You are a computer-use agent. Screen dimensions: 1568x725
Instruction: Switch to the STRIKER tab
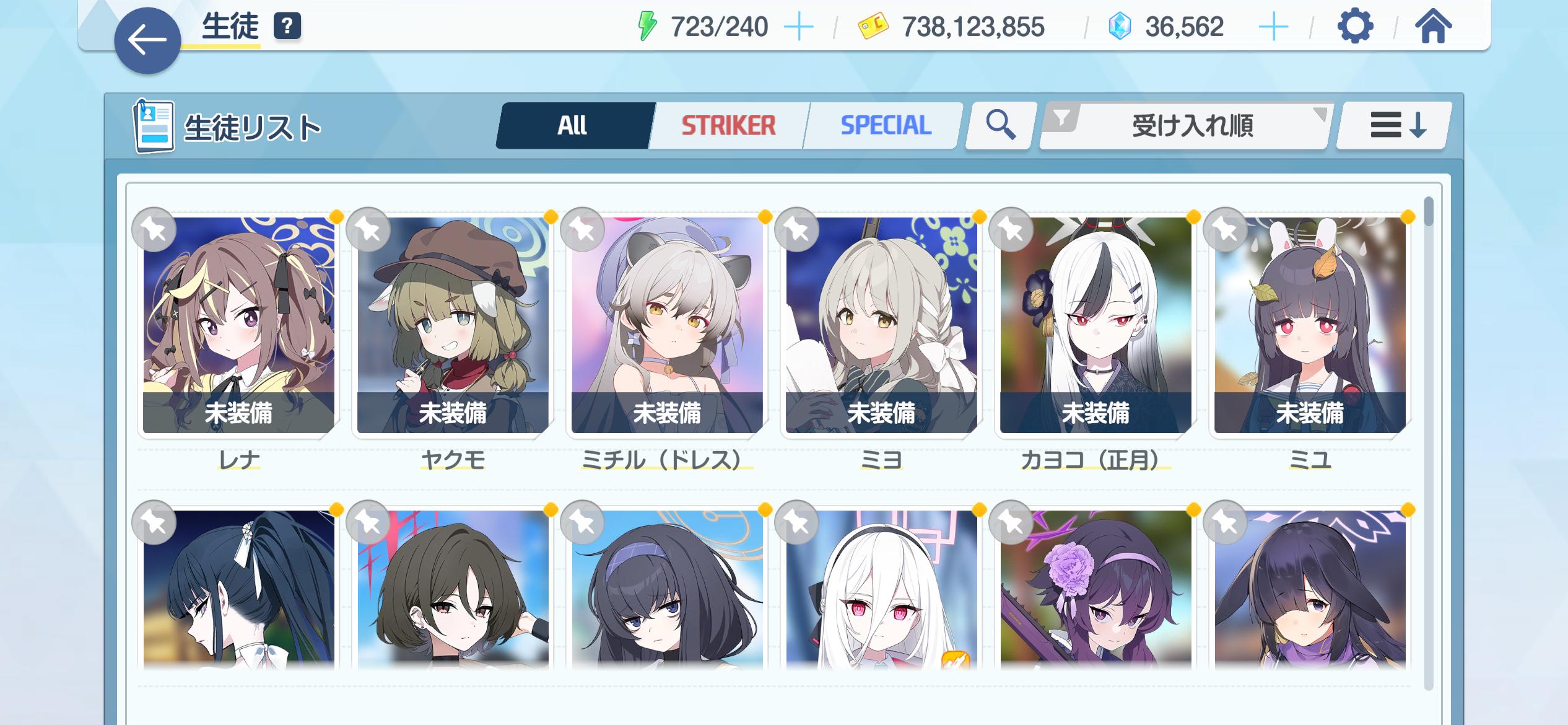[x=728, y=126]
